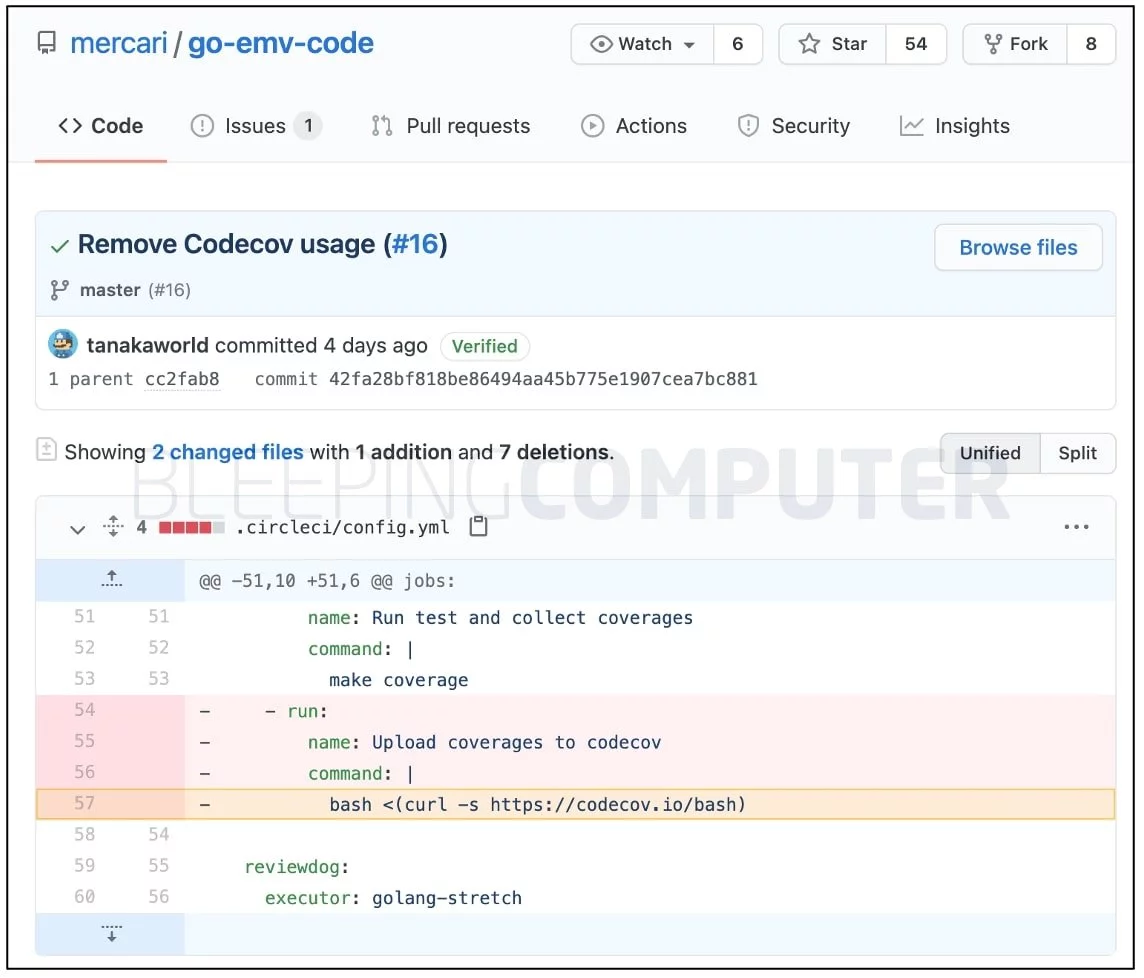Click the Browse files button

pos(1018,247)
